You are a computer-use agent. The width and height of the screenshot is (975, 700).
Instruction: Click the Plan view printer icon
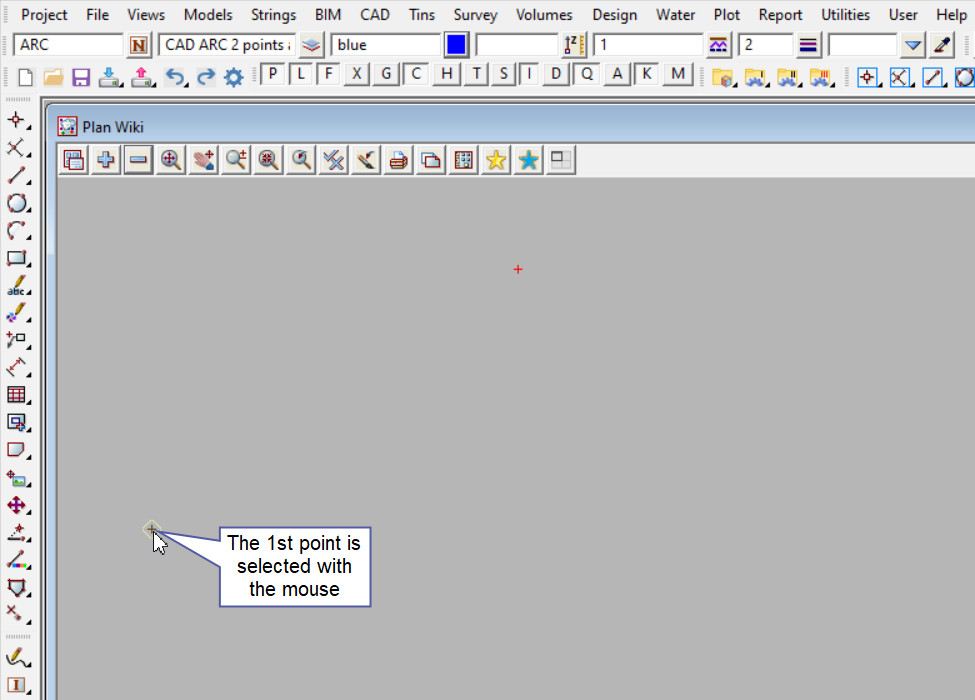click(x=398, y=160)
